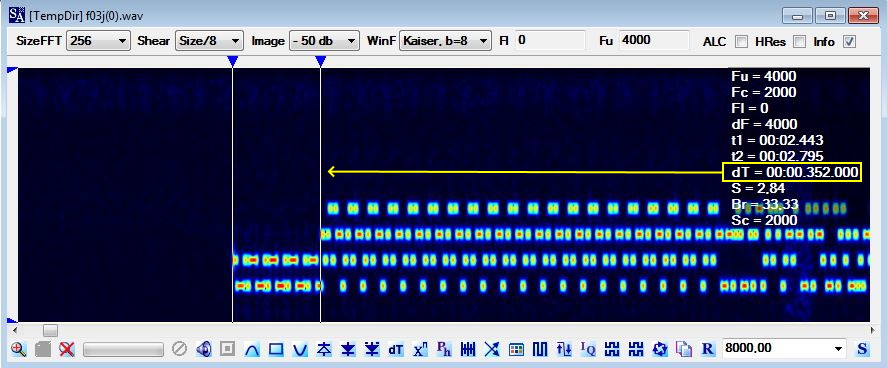The image size is (887, 368).
Task: Click the IQ tool icon
Action: point(588,349)
